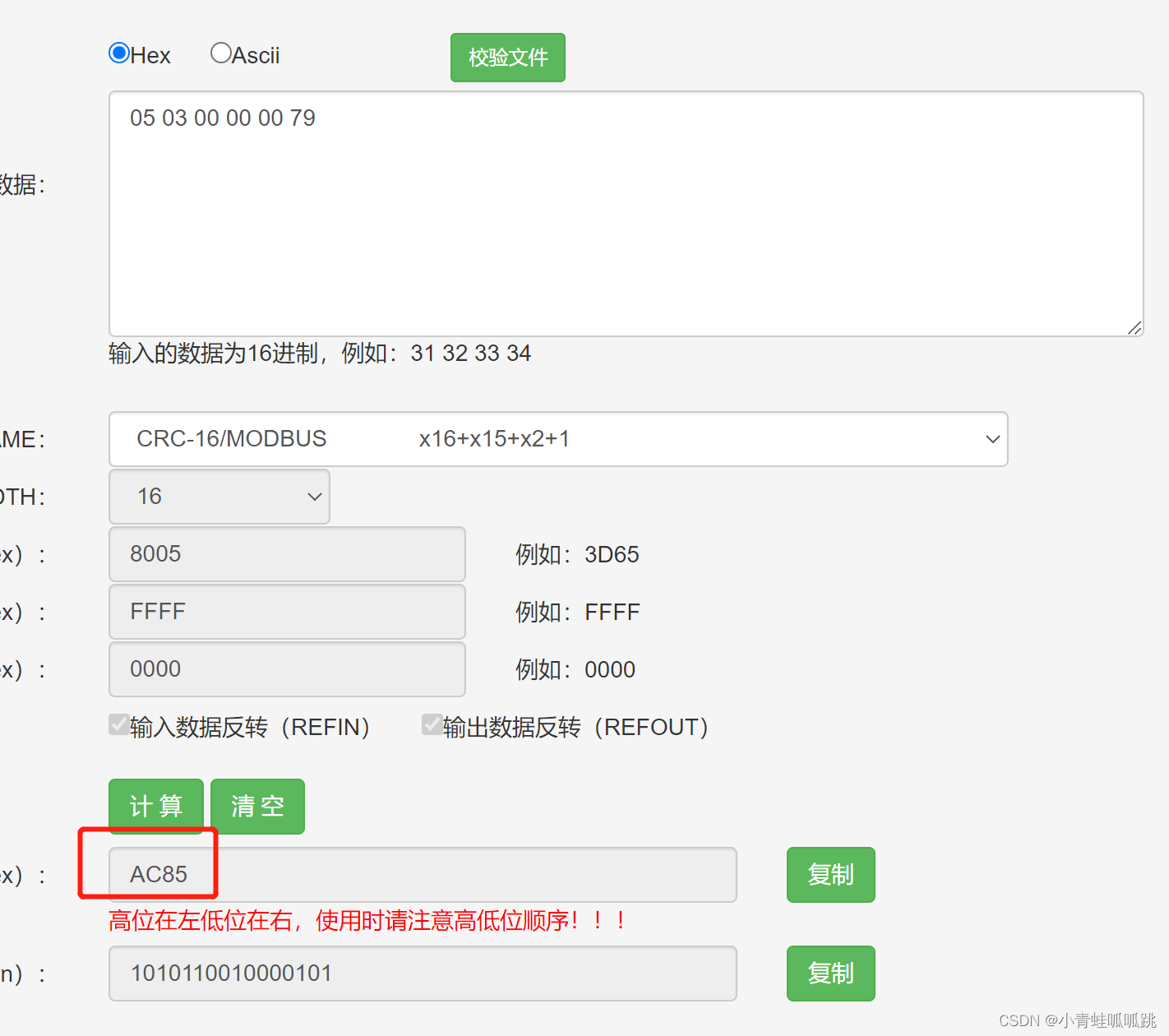
Task: Select the polynomial field containing 8005
Action: (286, 554)
